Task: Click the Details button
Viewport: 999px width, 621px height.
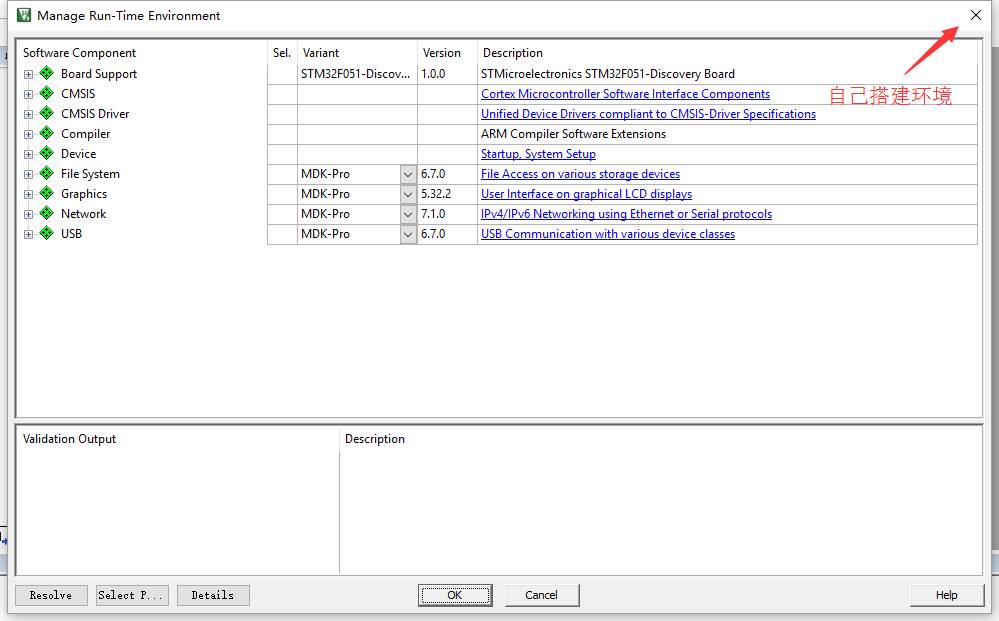Action: tap(213, 595)
